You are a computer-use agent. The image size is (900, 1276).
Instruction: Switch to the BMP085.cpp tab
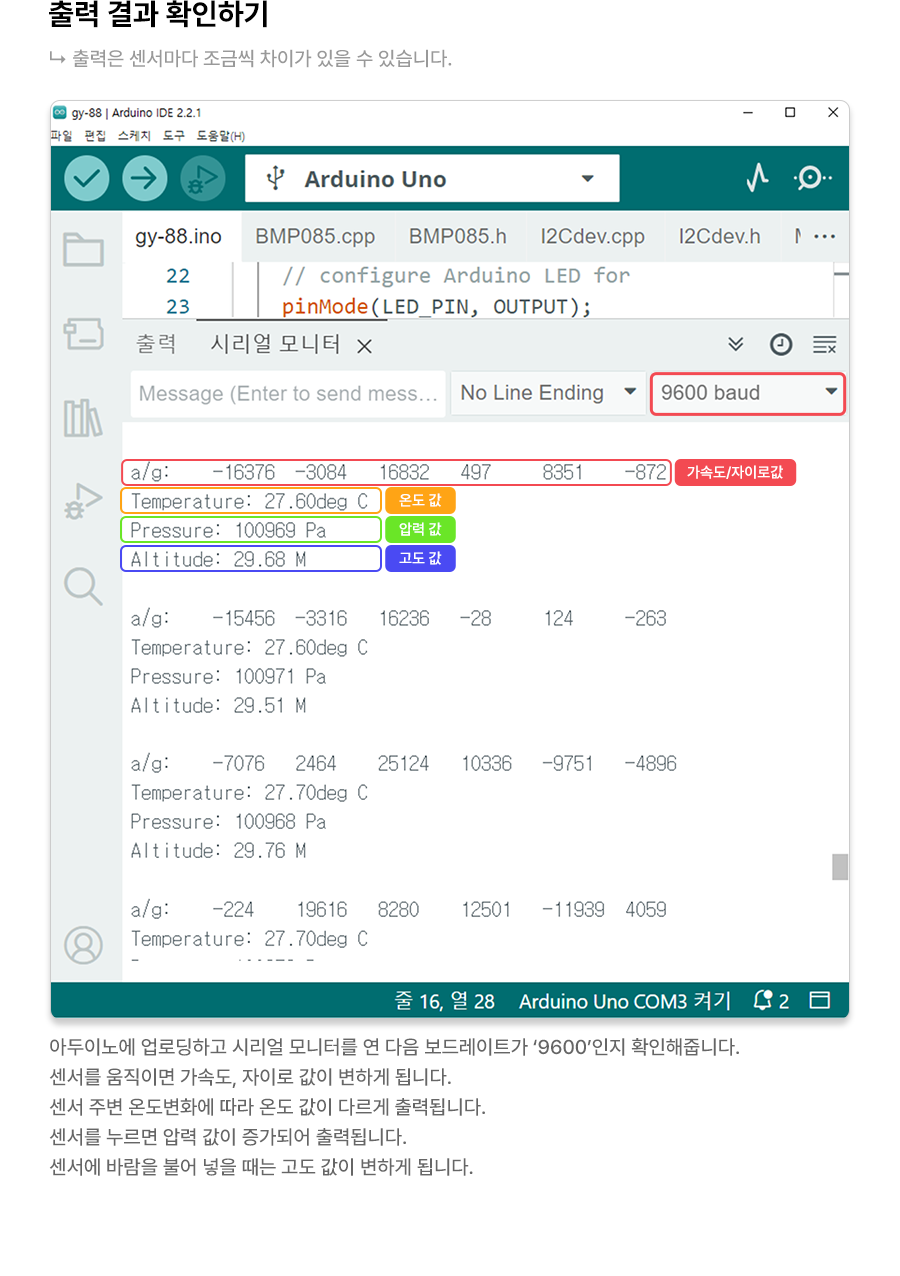315,237
